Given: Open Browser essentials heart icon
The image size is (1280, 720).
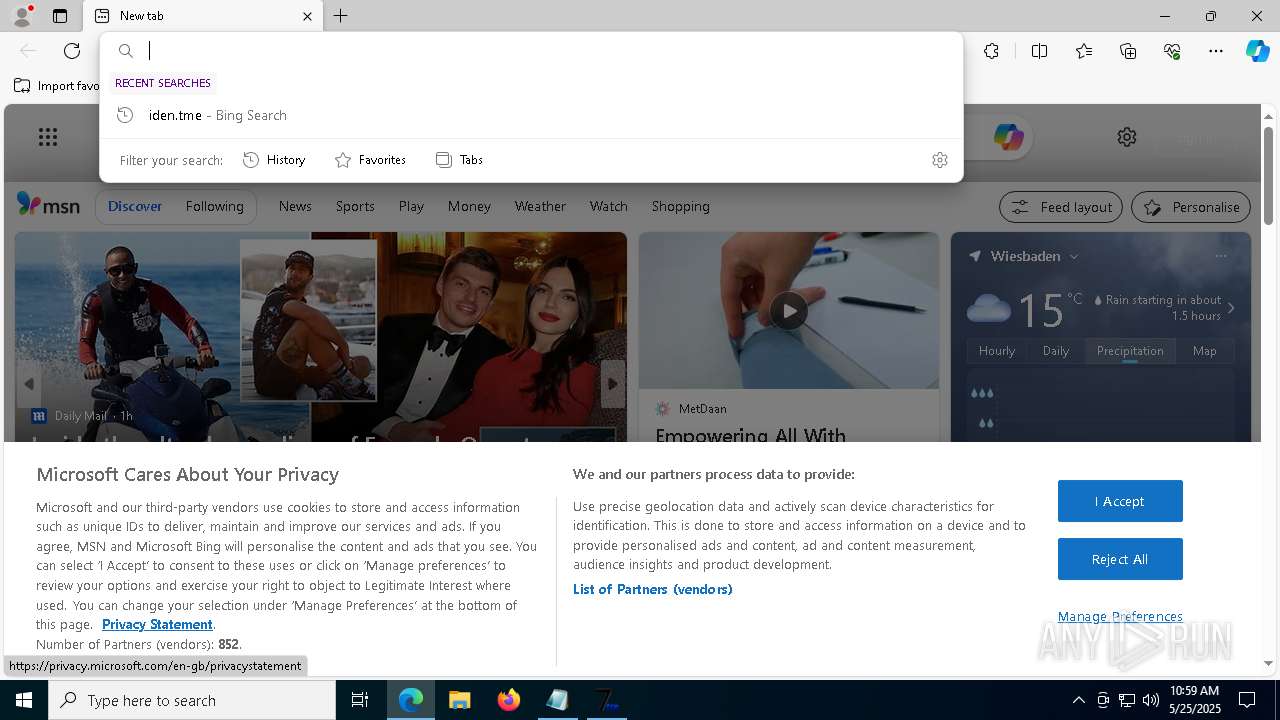Looking at the screenshot, I should coord(1172,51).
